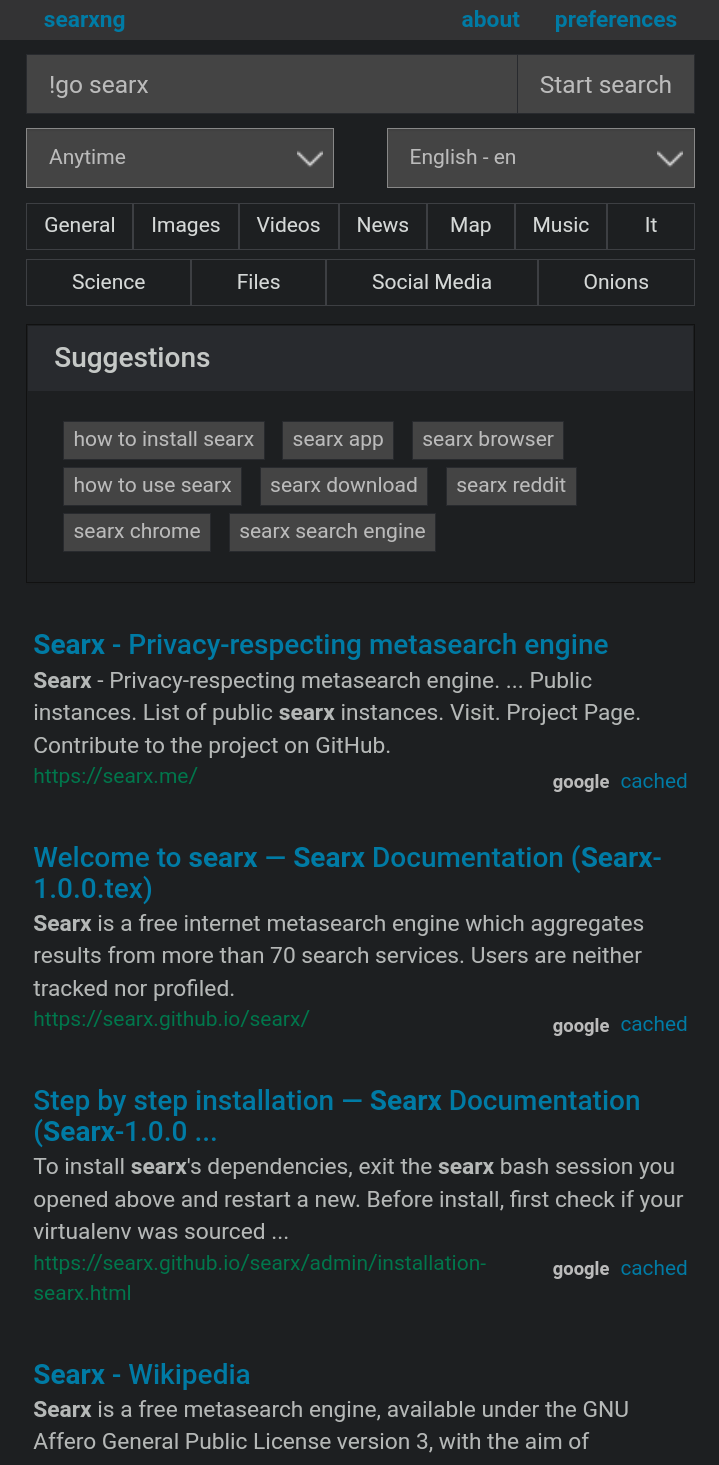Switch to the Science category
Image resolution: width=719 pixels, height=1465 pixels.
point(107,282)
